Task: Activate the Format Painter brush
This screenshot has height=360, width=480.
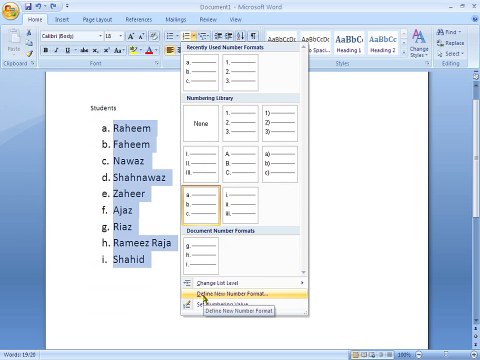Action: coord(29,53)
